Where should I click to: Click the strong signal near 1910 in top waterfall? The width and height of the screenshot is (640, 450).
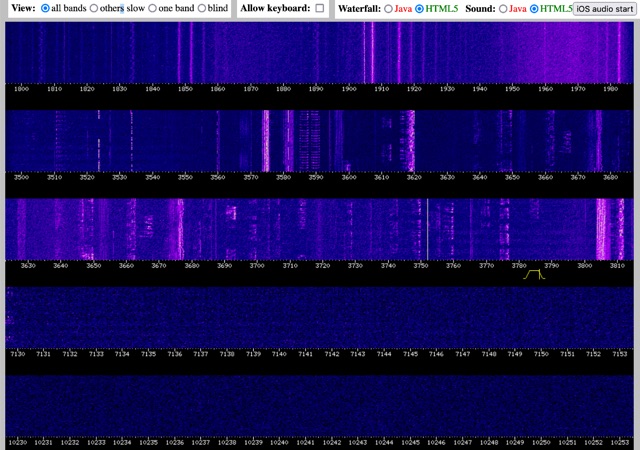(x=372, y=50)
